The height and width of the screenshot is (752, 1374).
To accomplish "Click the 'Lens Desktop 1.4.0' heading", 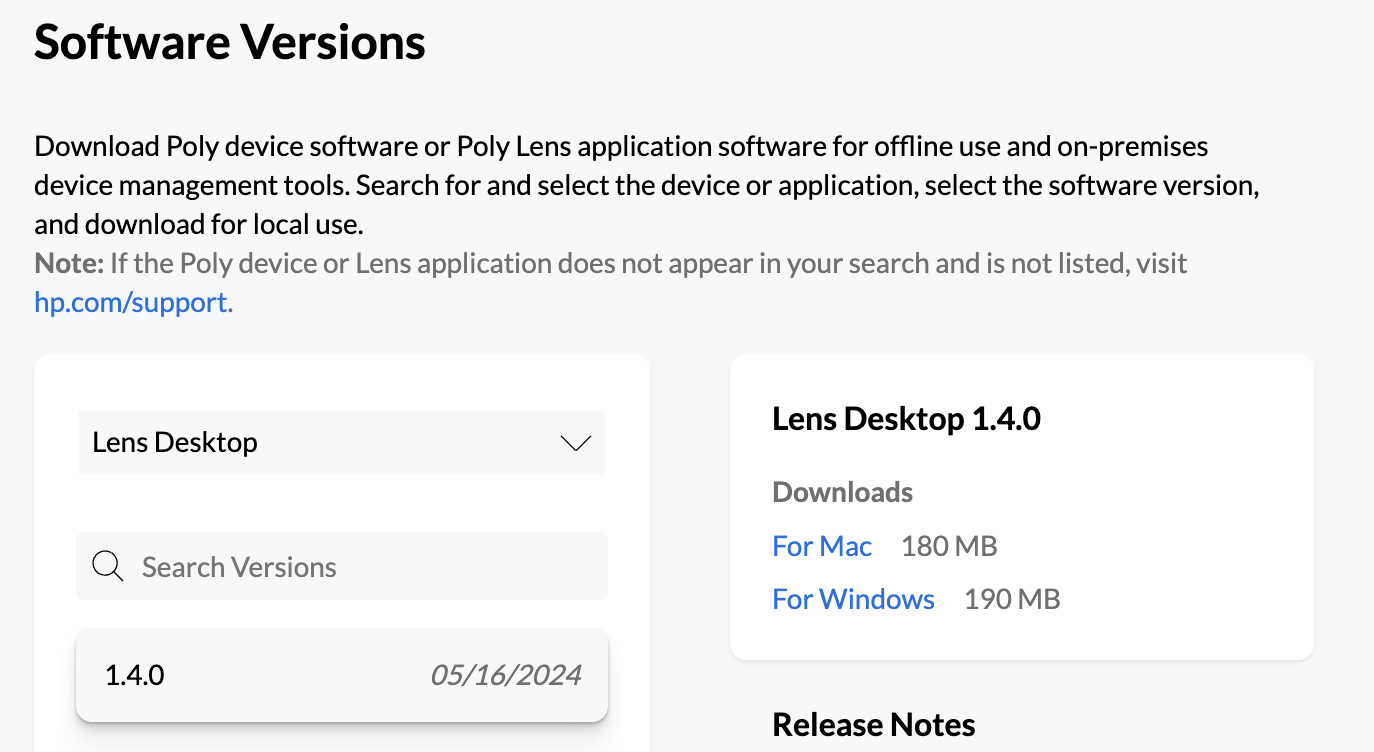I will pos(906,419).
